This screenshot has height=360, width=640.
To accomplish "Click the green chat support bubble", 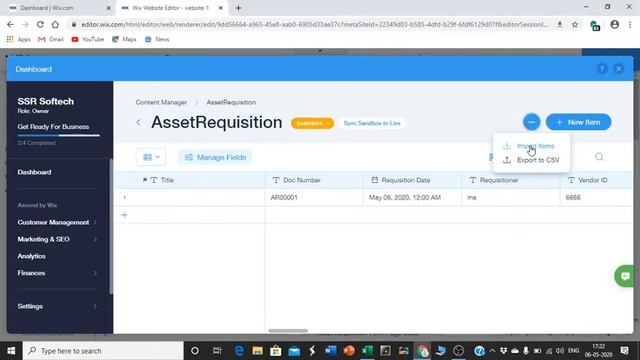I will tap(625, 276).
